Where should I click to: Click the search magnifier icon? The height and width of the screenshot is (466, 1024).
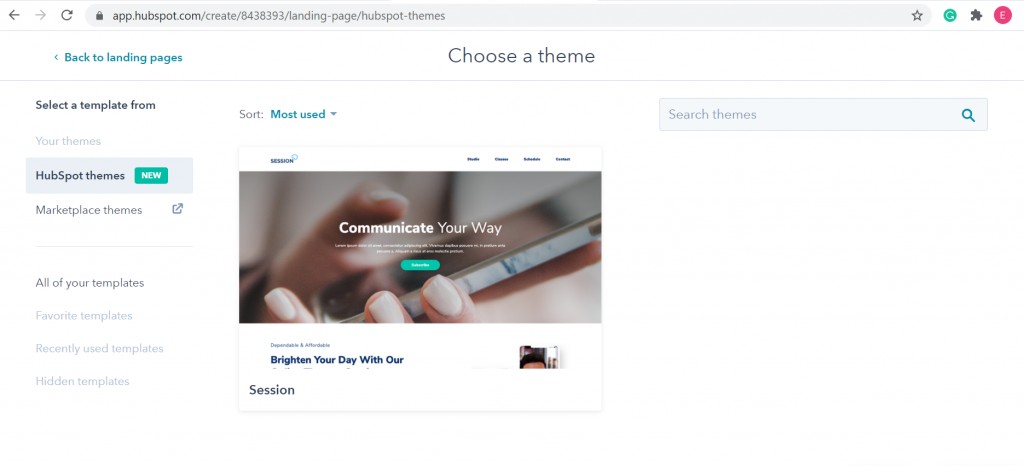point(968,116)
